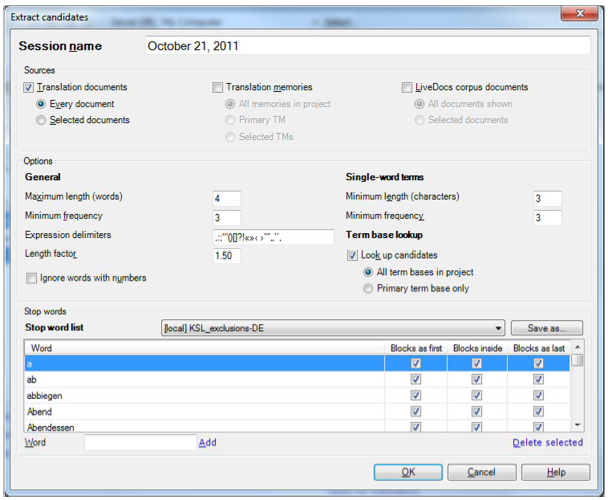Click the Length factor field

[x=227, y=256]
